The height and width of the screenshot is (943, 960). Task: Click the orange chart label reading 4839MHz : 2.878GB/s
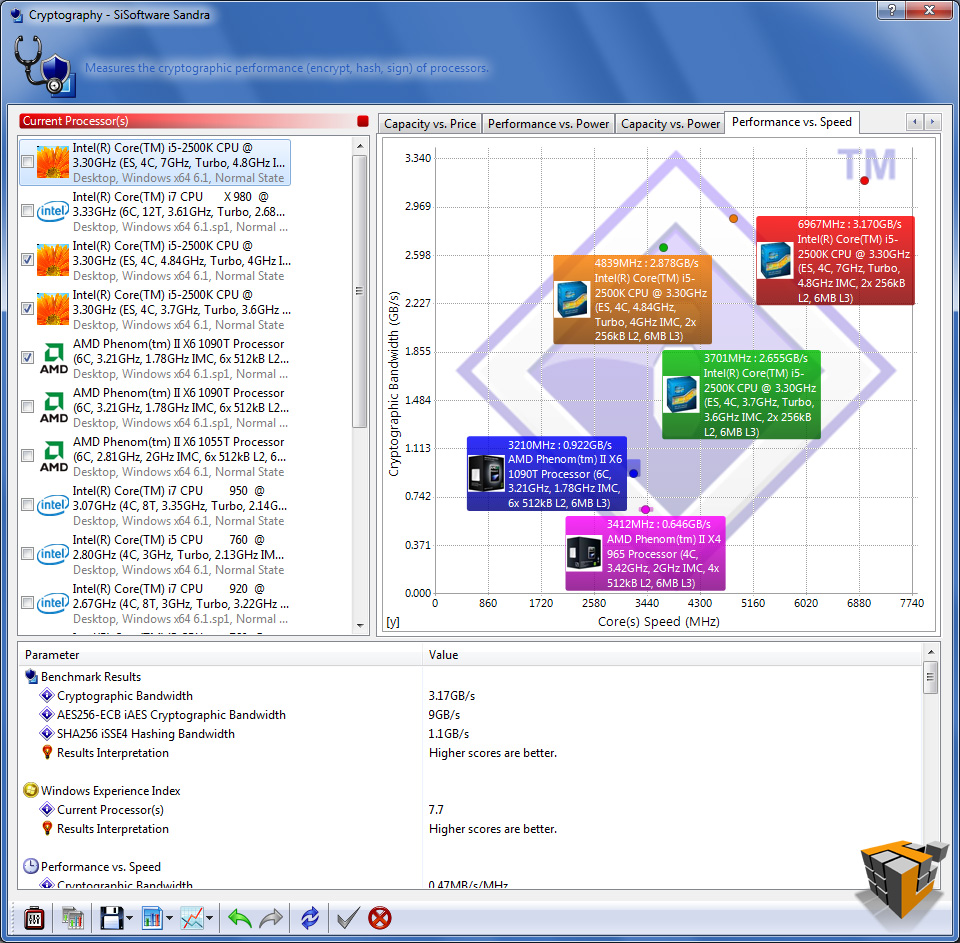[x=632, y=299]
